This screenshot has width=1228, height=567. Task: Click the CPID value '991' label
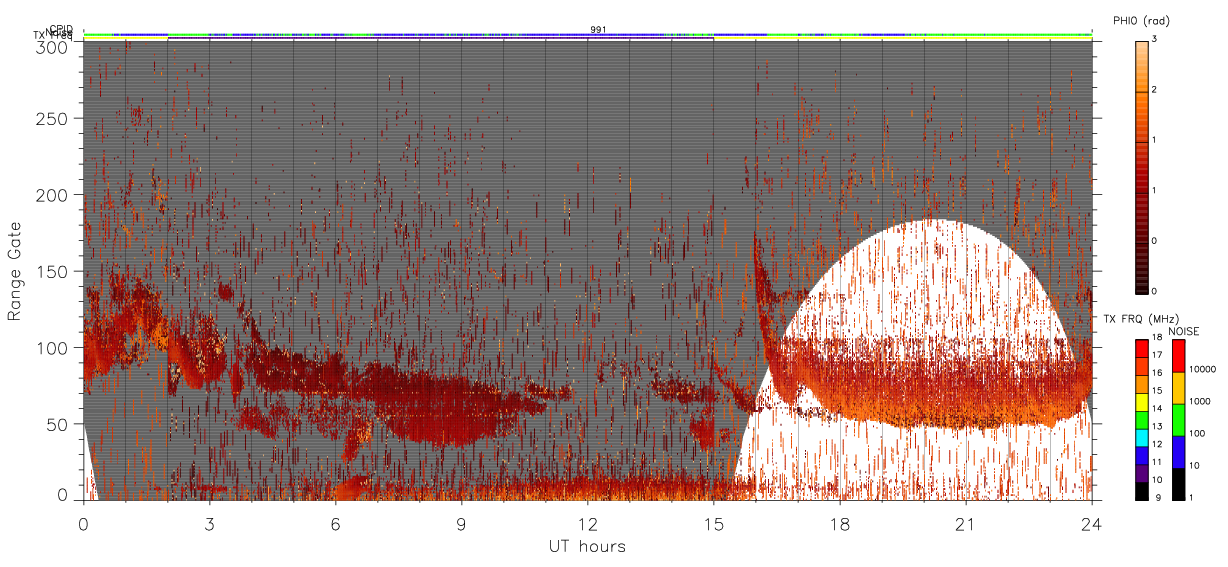point(598,30)
